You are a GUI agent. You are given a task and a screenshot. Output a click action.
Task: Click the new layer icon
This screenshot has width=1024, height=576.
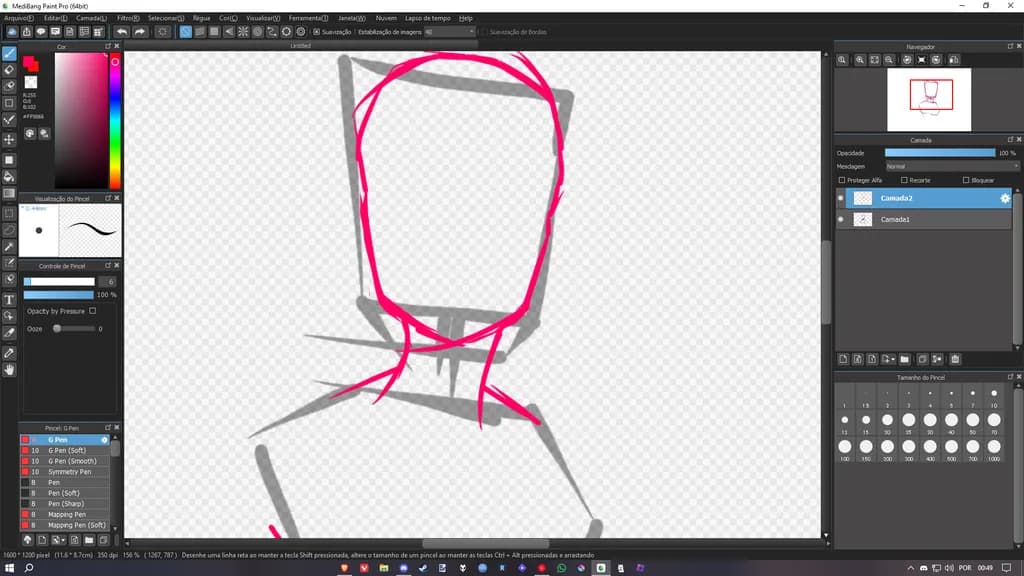pos(843,359)
